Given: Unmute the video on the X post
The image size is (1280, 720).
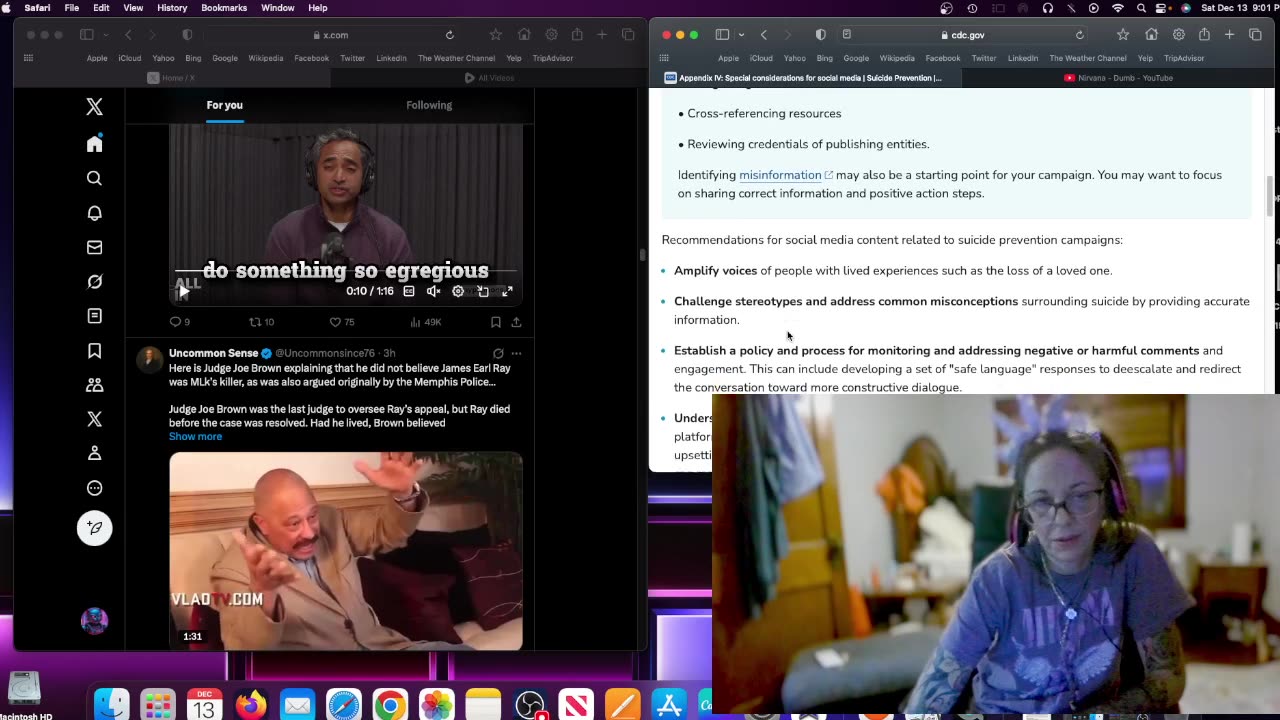Looking at the screenshot, I should [x=433, y=291].
